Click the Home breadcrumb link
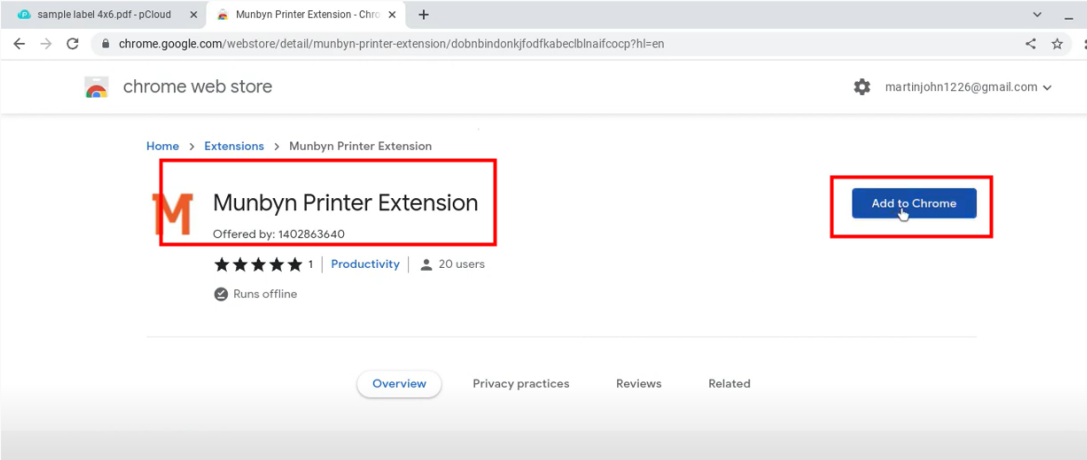Viewport: 1087px width, 460px height. [162, 146]
